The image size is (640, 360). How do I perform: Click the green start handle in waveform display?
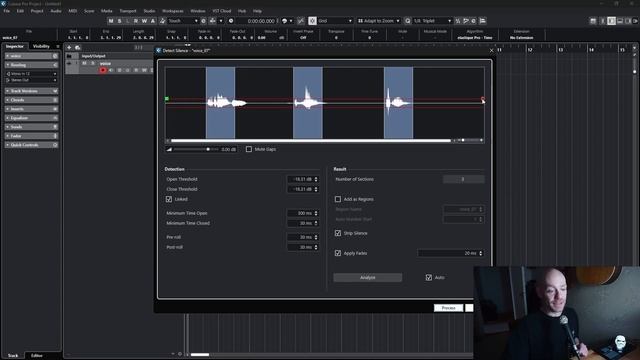167,99
